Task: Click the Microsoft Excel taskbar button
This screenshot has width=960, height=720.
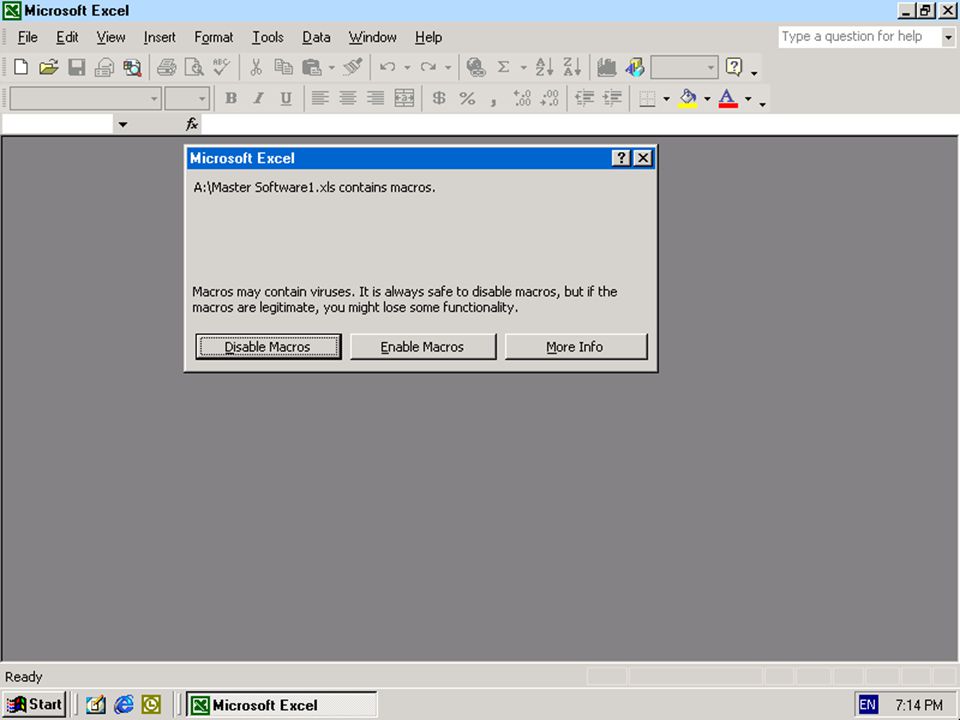Action: [x=282, y=705]
